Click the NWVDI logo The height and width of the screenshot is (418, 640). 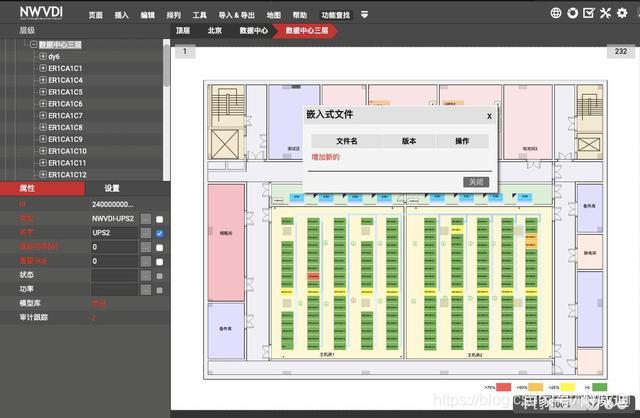(41, 12)
